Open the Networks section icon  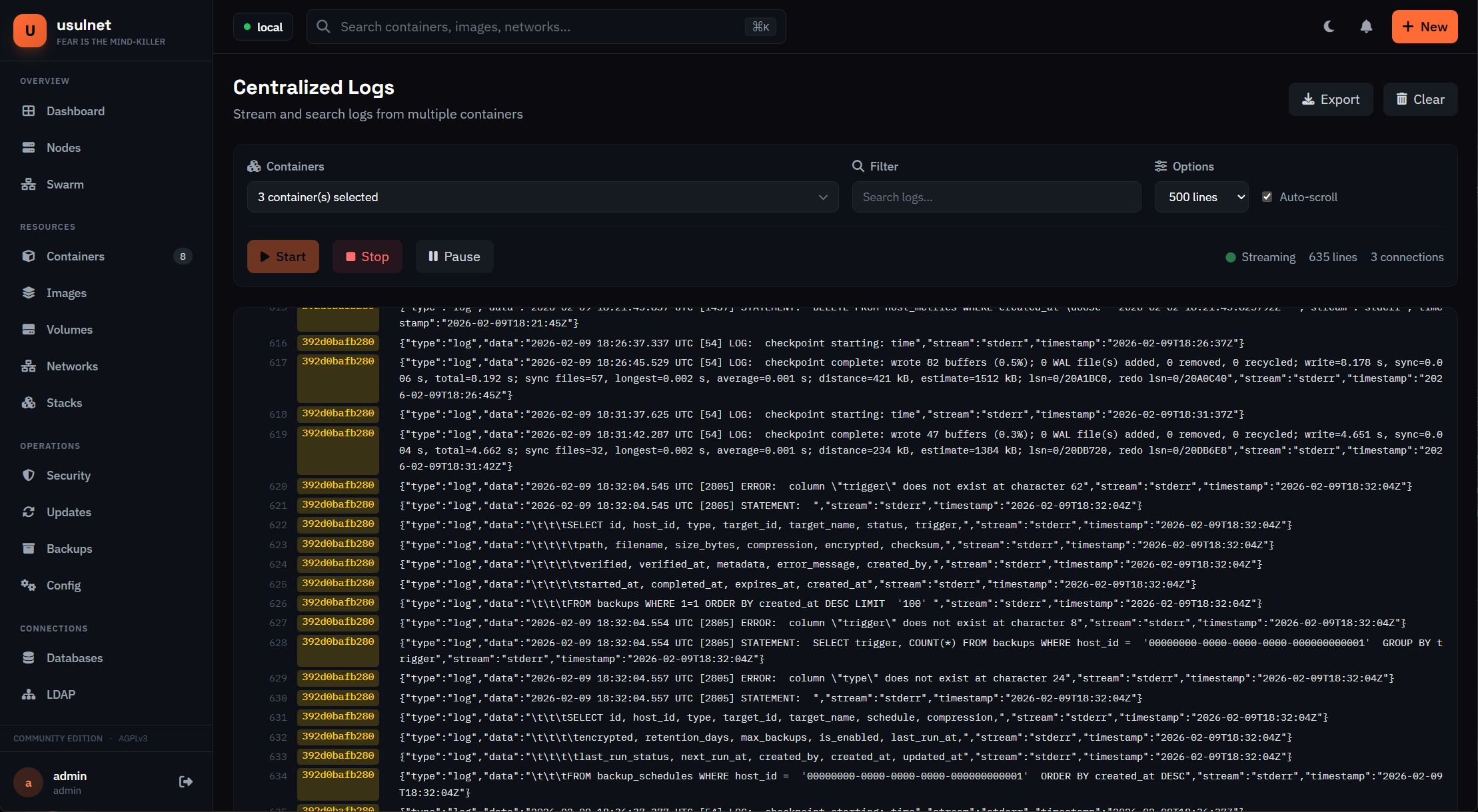29,366
